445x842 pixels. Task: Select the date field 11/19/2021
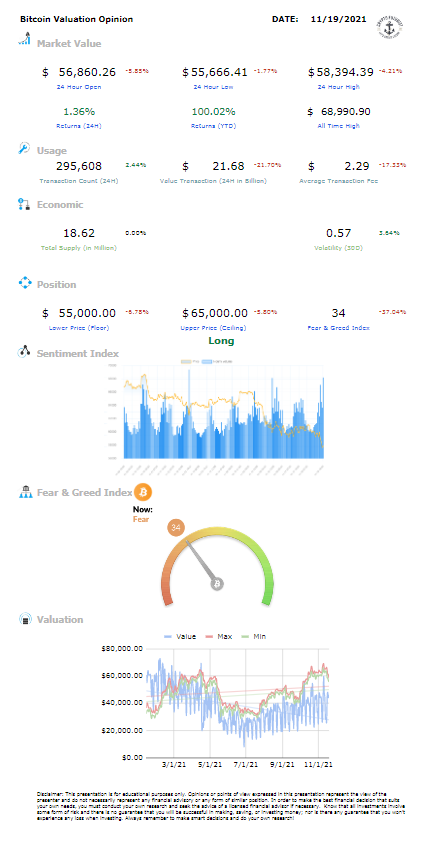pyautogui.click(x=339, y=19)
